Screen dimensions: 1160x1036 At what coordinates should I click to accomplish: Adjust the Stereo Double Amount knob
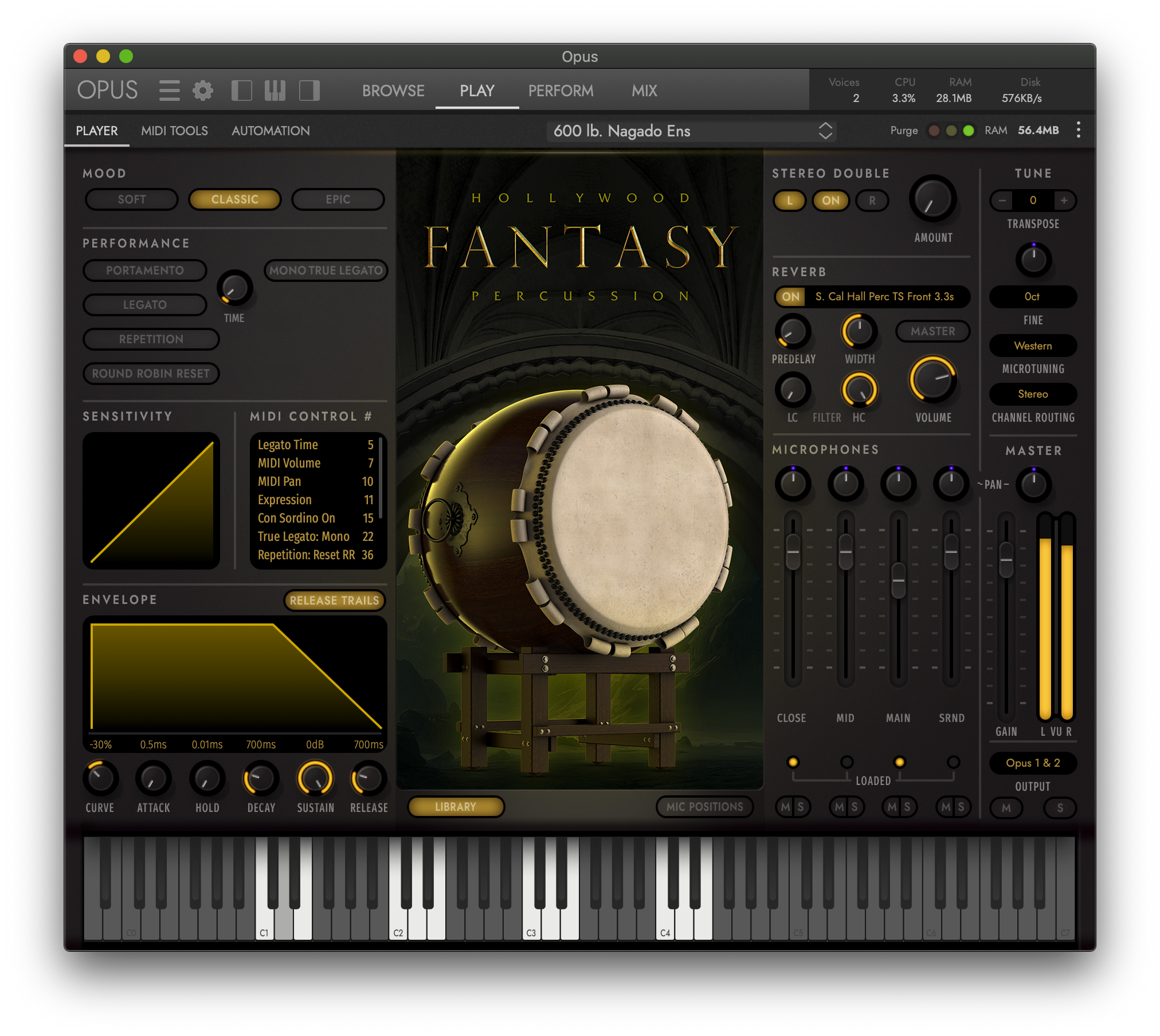point(932,199)
